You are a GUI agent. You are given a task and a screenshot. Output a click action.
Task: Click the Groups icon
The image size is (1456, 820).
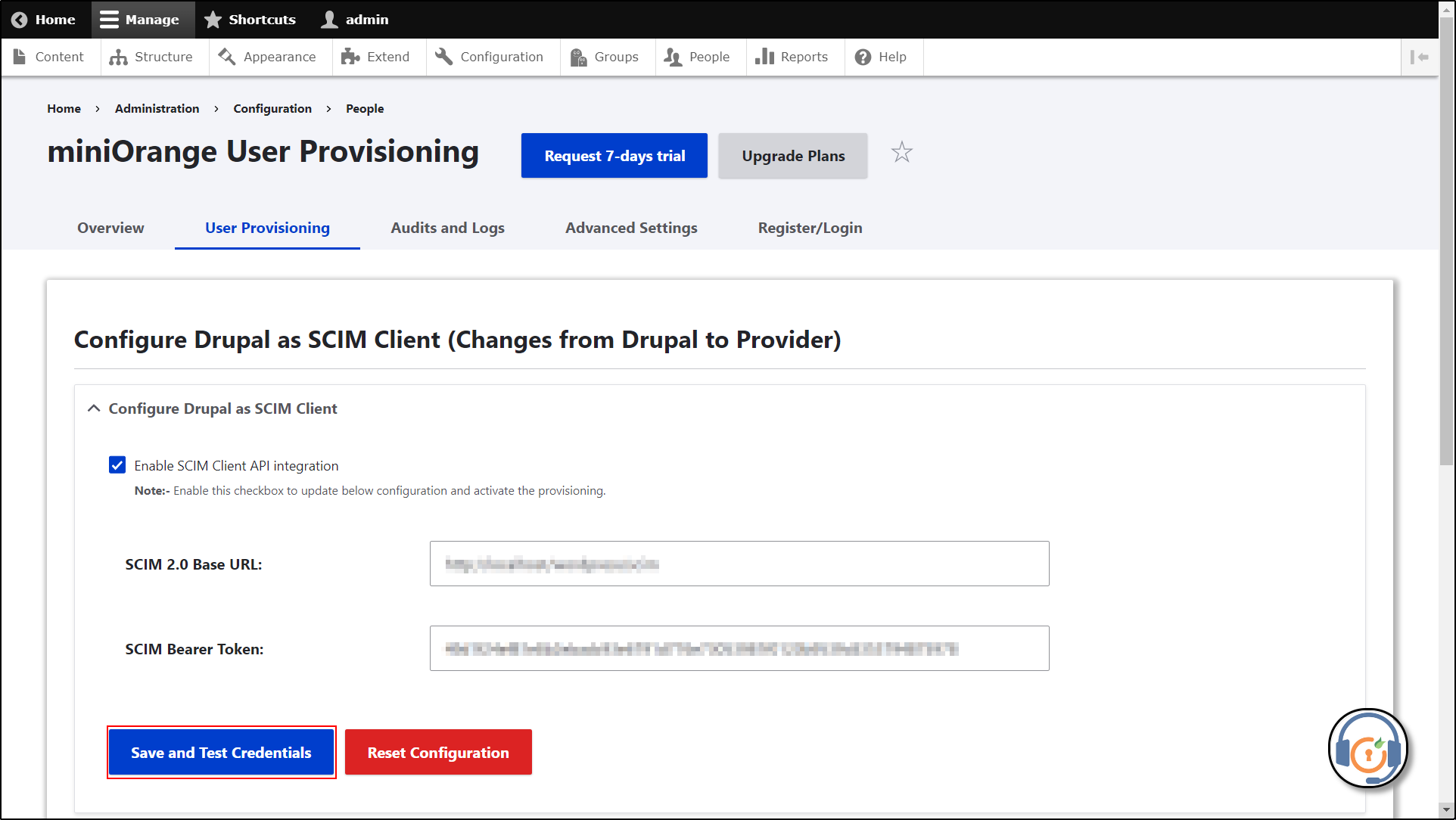pyautogui.click(x=577, y=57)
